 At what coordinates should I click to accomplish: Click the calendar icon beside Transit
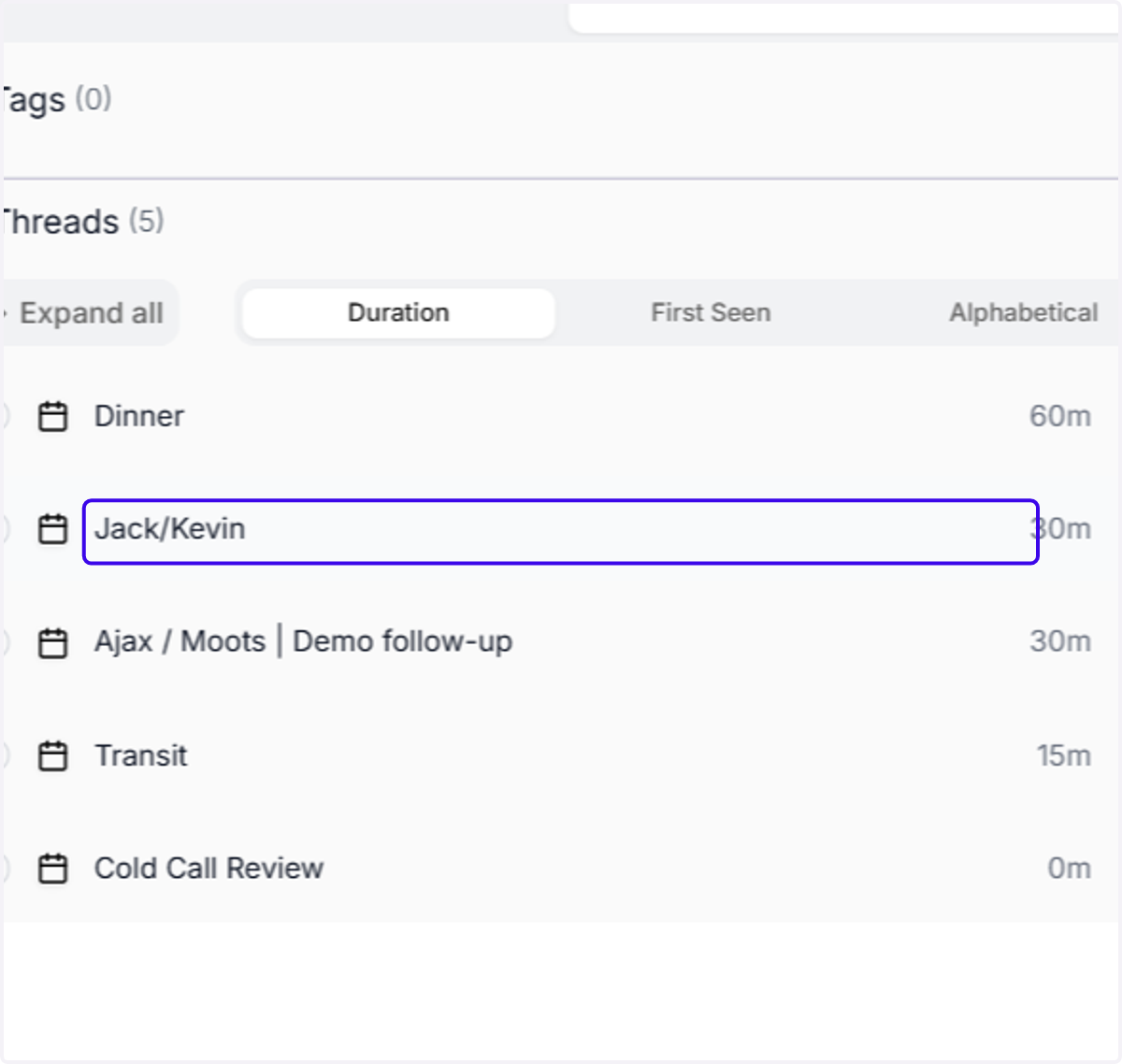pos(52,755)
